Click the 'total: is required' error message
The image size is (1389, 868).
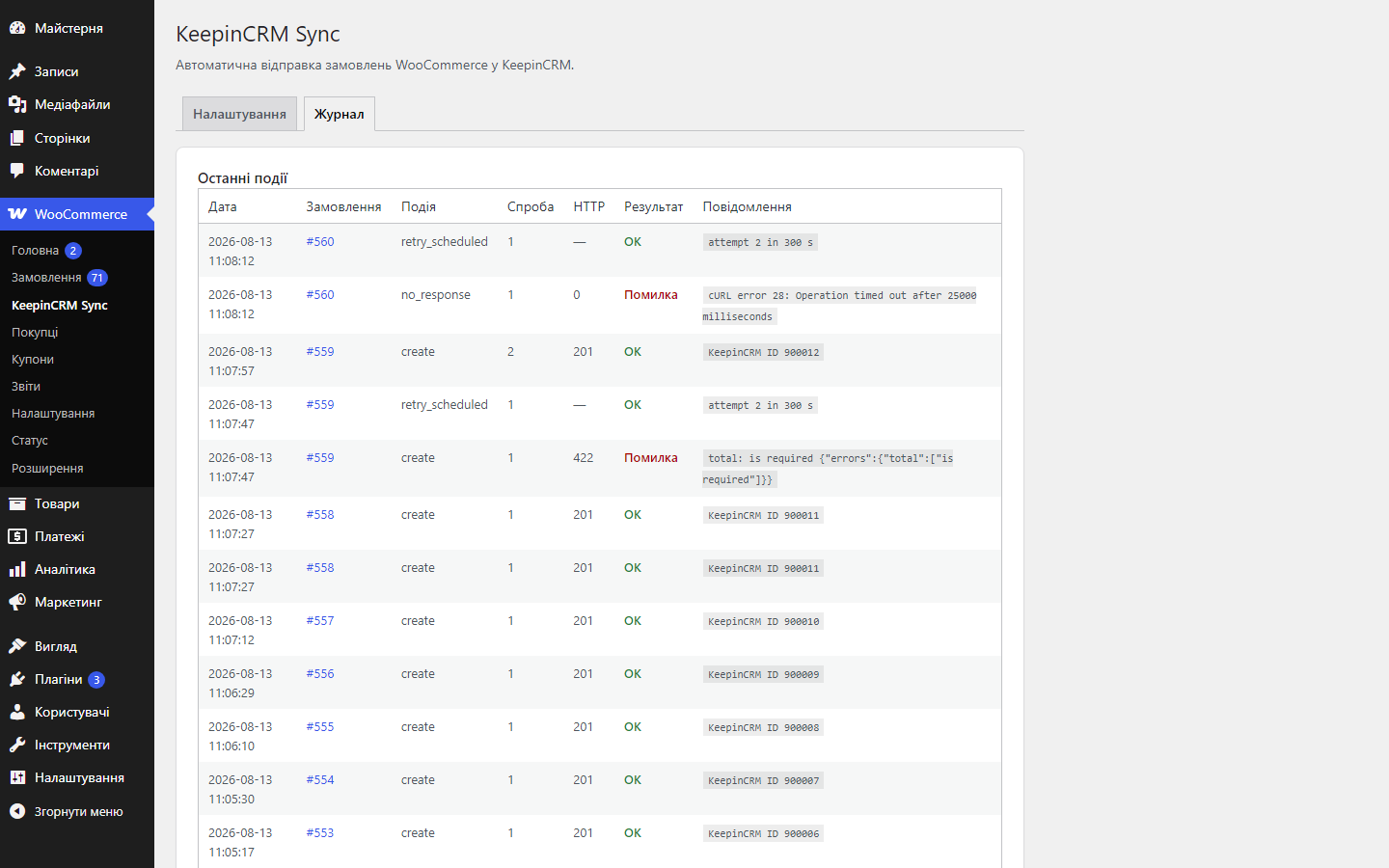pyautogui.click(x=828, y=469)
